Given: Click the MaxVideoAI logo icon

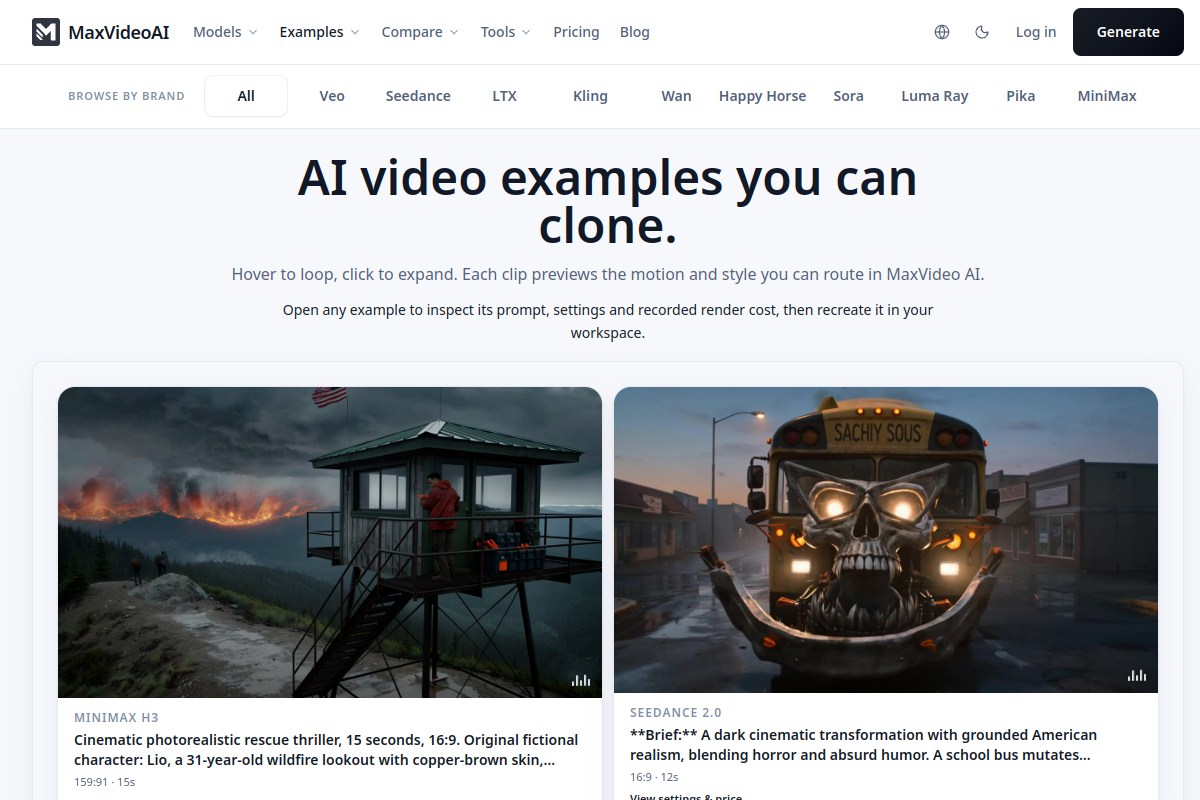Looking at the screenshot, I should pos(46,32).
